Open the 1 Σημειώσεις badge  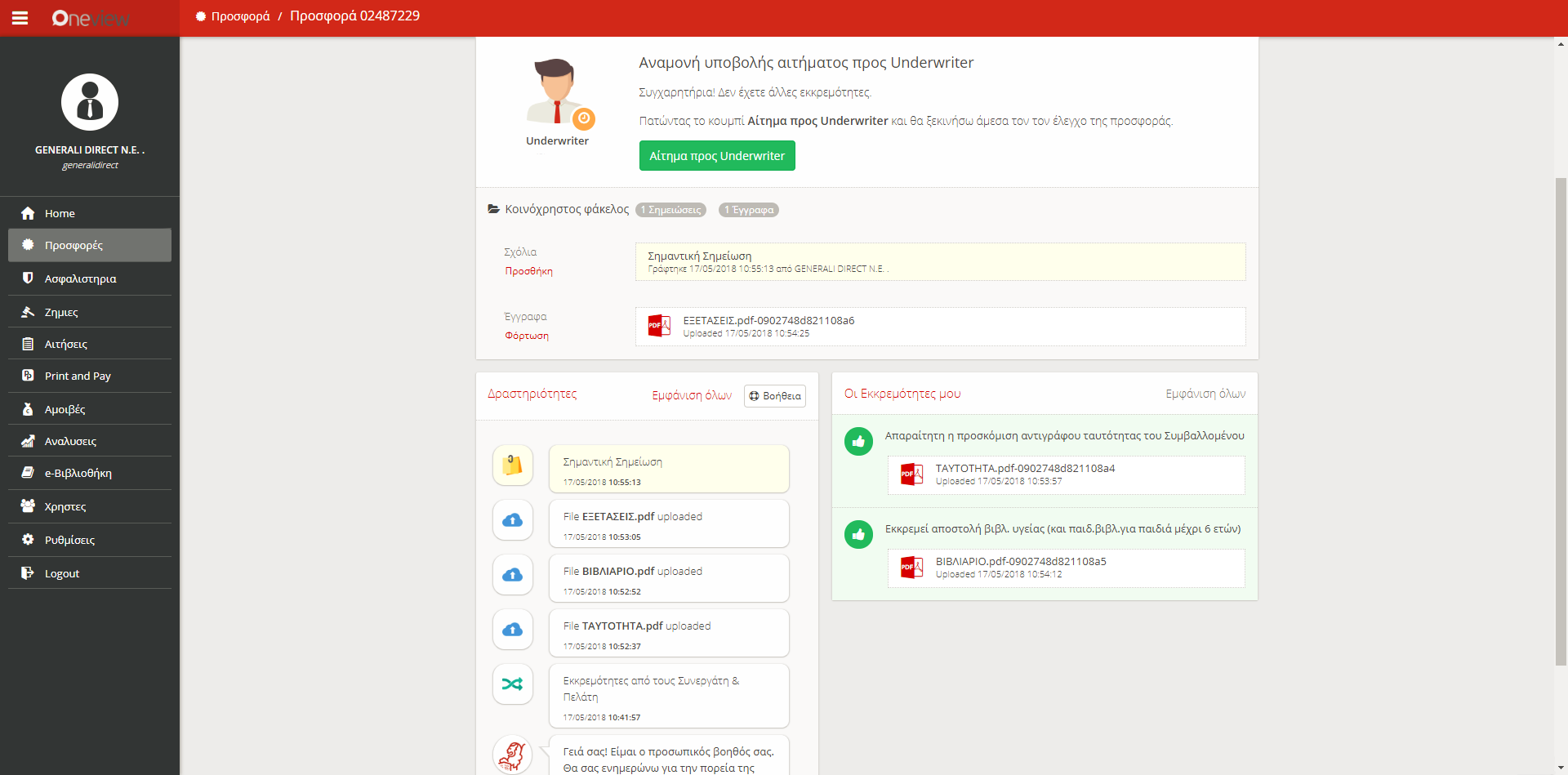670,210
